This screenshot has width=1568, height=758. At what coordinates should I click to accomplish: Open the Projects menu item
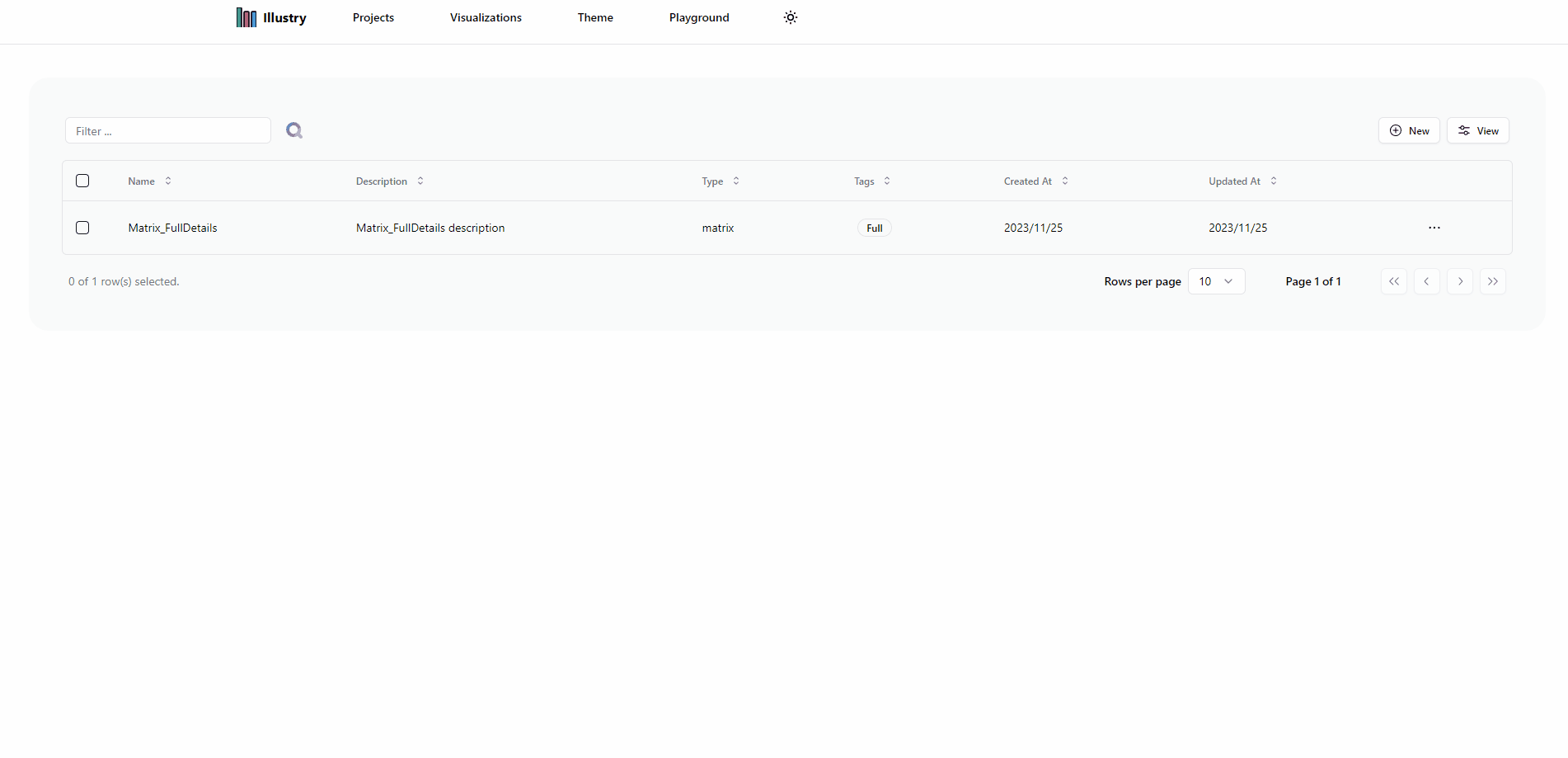tap(373, 17)
